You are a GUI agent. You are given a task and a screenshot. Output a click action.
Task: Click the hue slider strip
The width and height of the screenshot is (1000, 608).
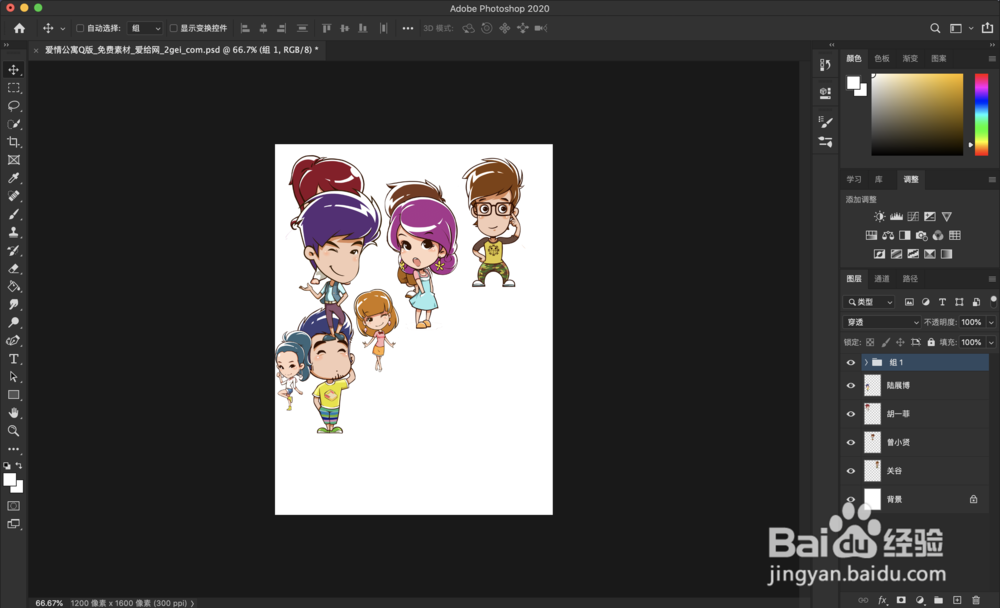click(x=982, y=114)
